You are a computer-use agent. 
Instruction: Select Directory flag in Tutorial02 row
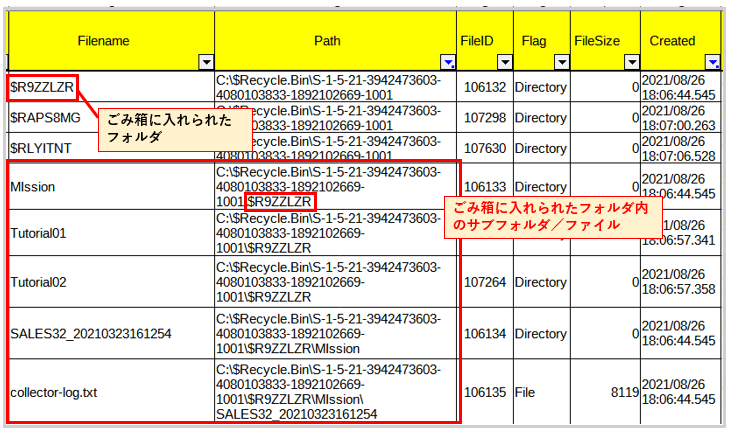click(542, 282)
